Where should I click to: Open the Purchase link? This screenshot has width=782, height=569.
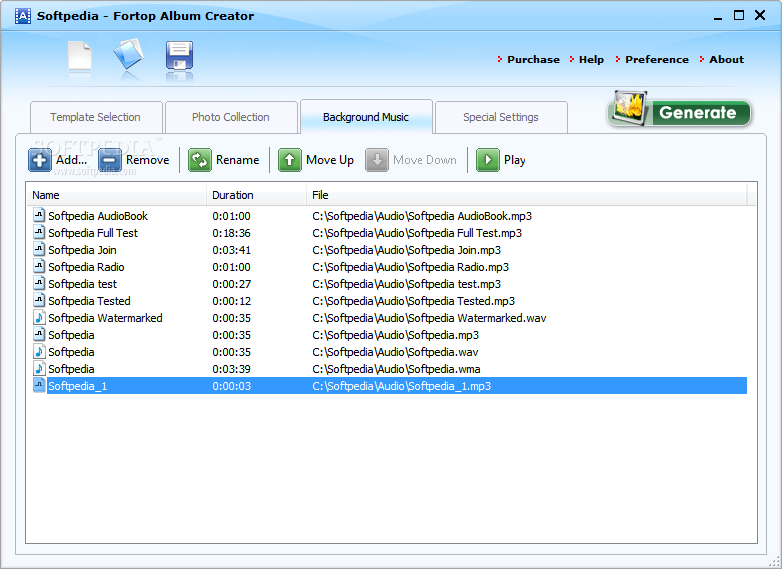[x=533, y=59]
